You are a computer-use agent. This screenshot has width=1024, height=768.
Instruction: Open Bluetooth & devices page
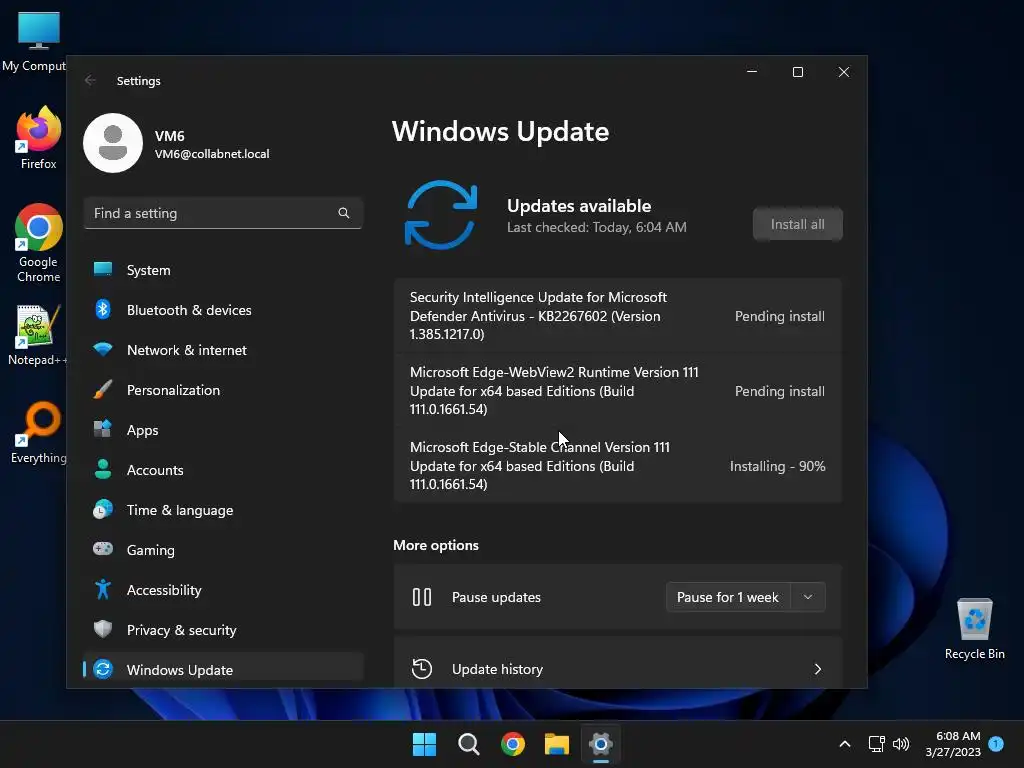[x=223, y=310]
